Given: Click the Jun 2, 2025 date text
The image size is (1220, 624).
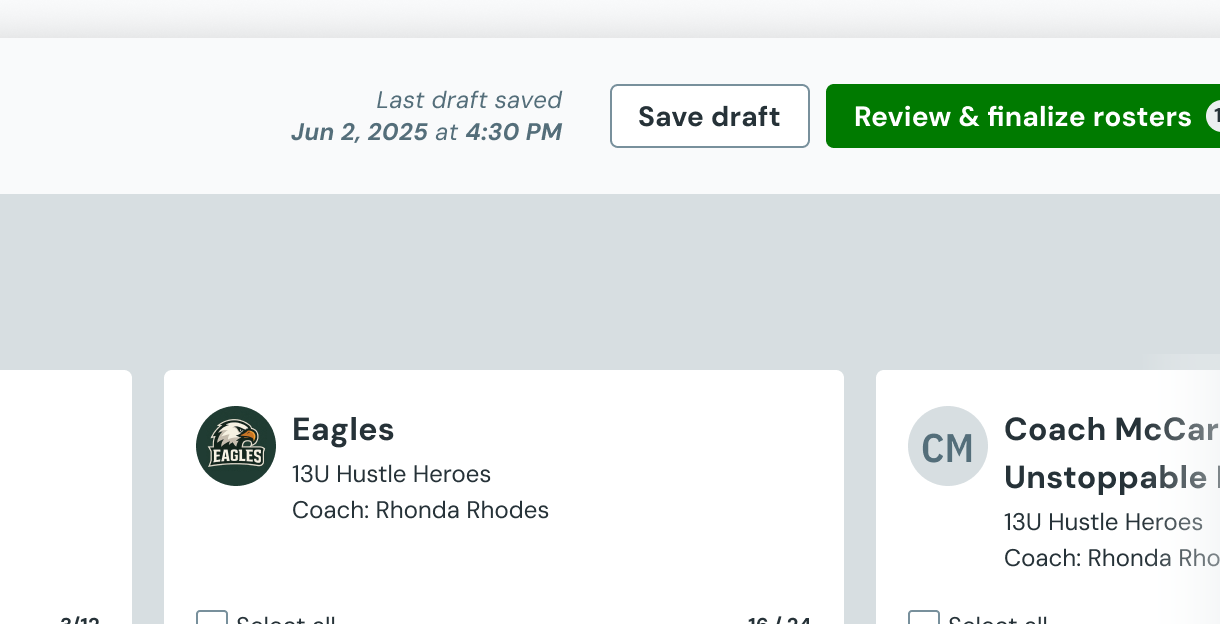Looking at the screenshot, I should (x=359, y=131).
